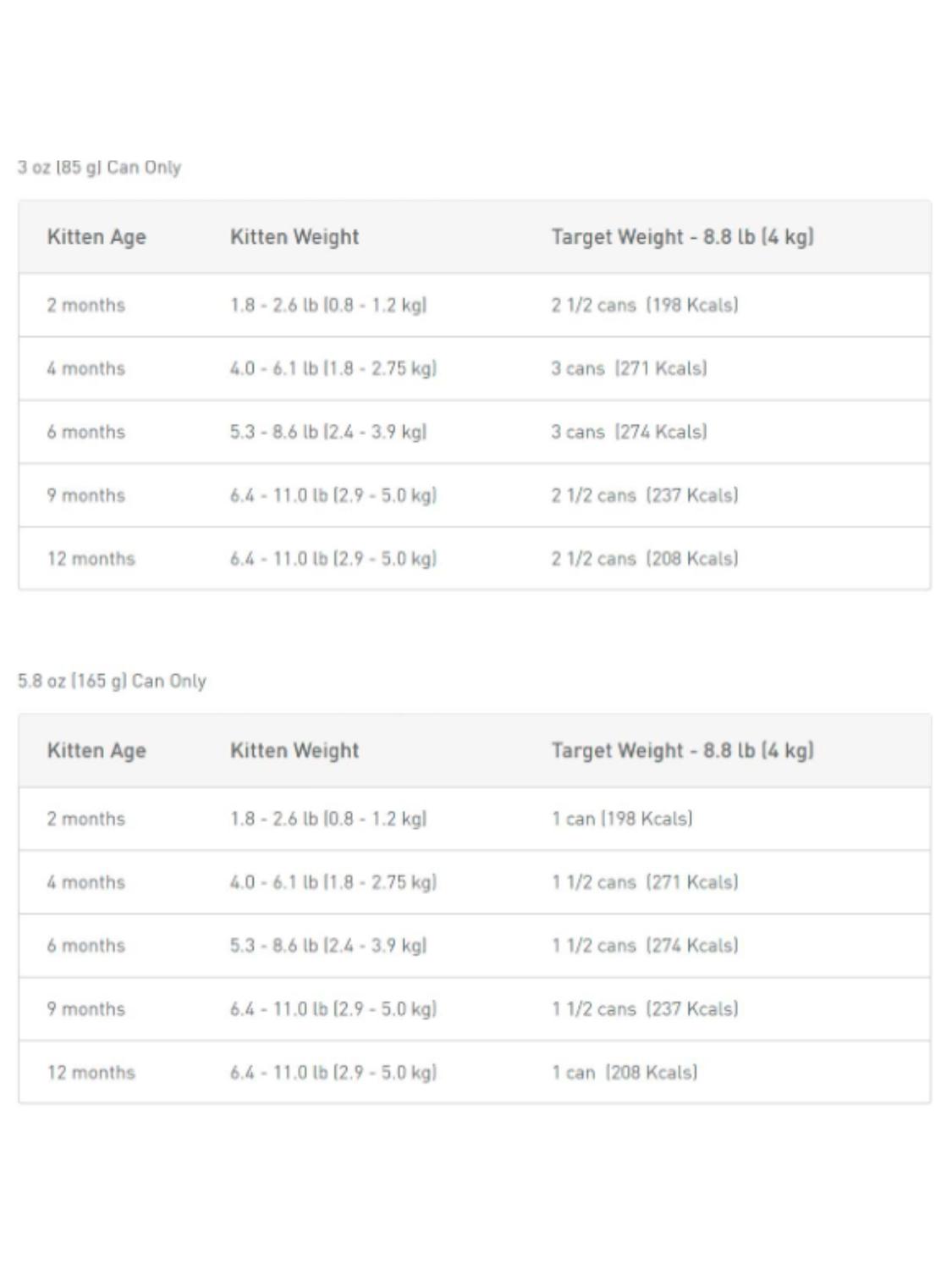Select the "2 1/2 cans (198 Kcals)" cell
Screen dimensions: 952x1270
[x=644, y=305]
